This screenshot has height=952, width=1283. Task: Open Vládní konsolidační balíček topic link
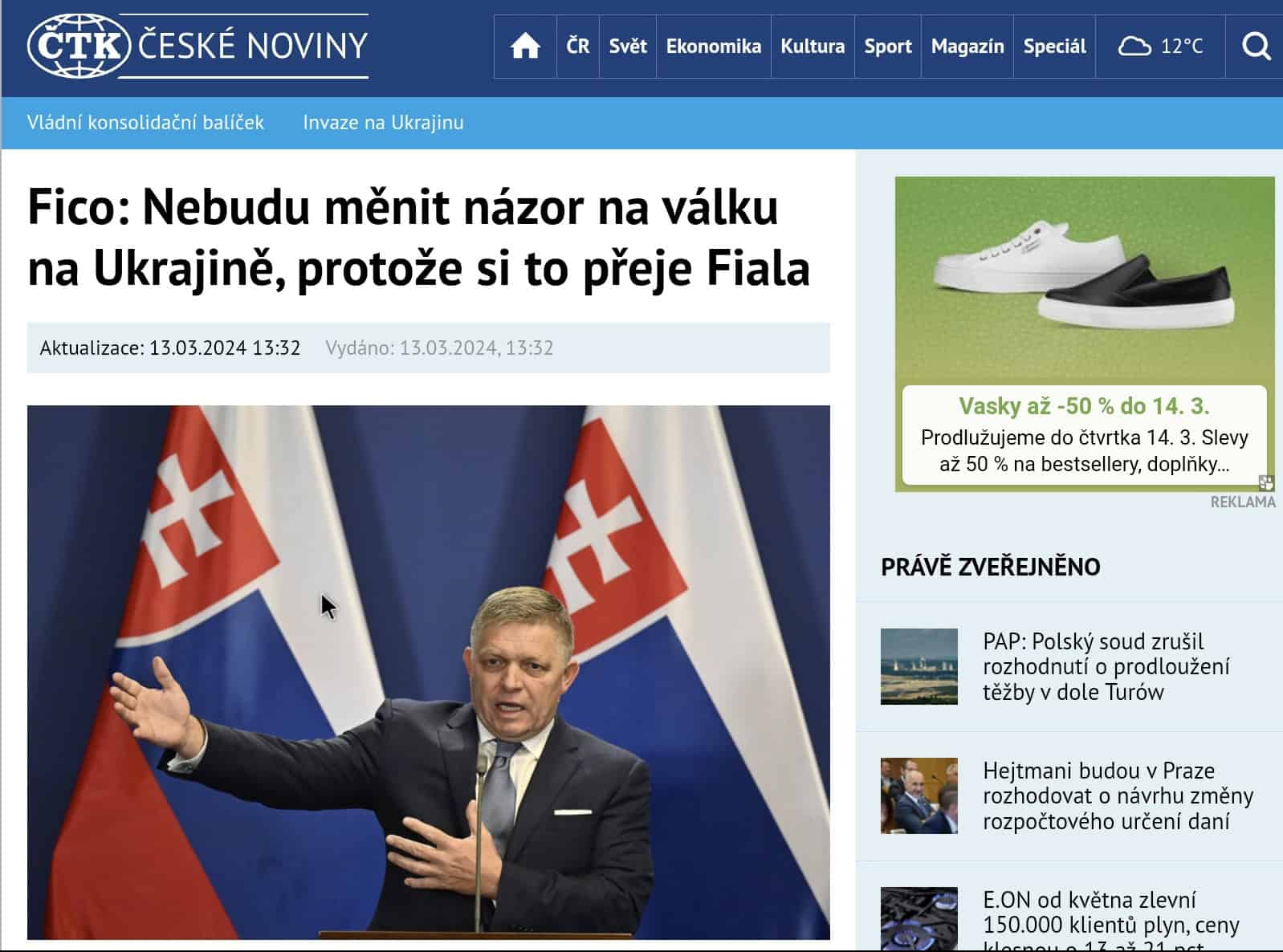pyautogui.click(x=145, y=123)
